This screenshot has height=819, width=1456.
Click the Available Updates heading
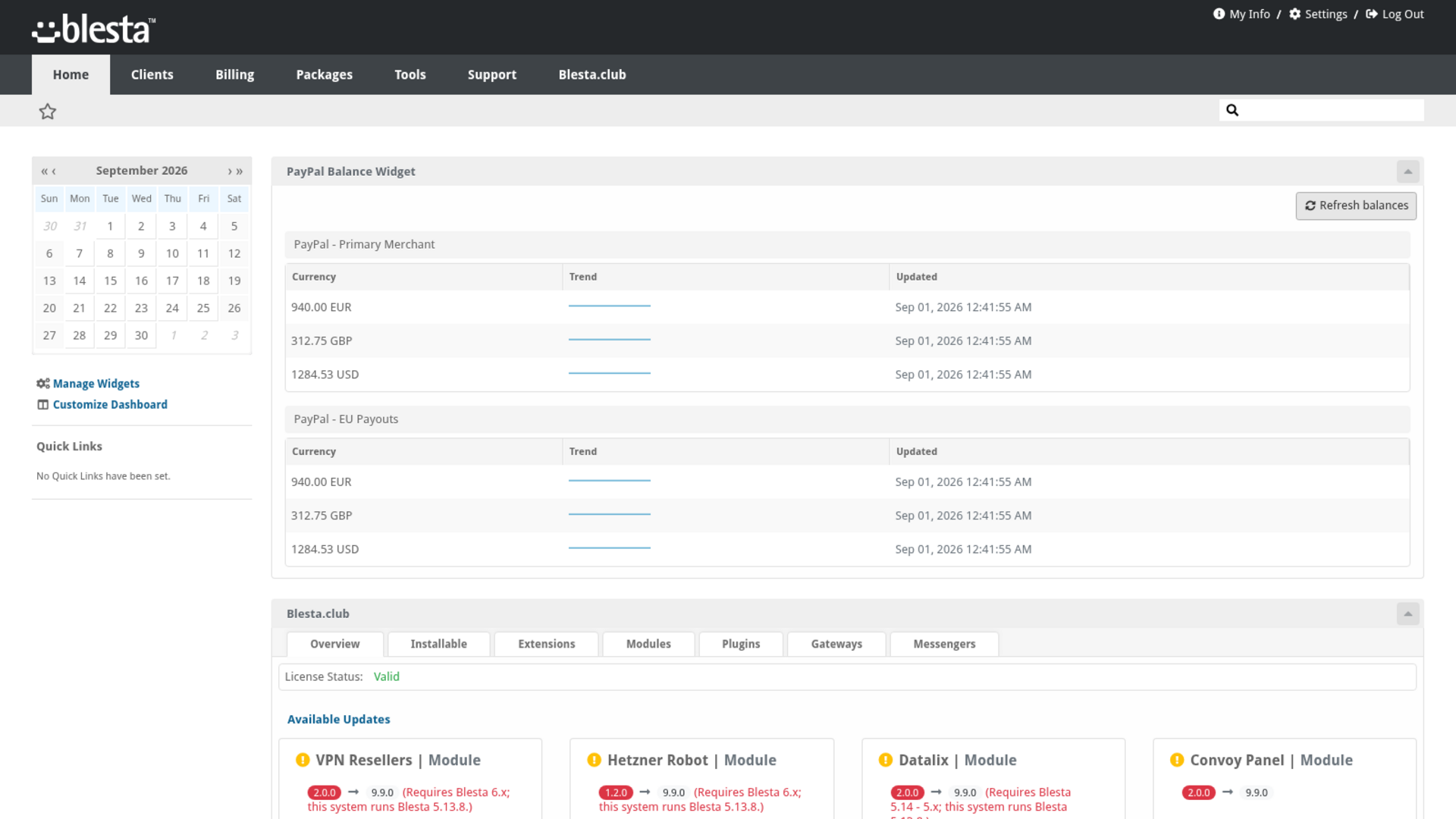pyautogui.click(x=338, y=720)
